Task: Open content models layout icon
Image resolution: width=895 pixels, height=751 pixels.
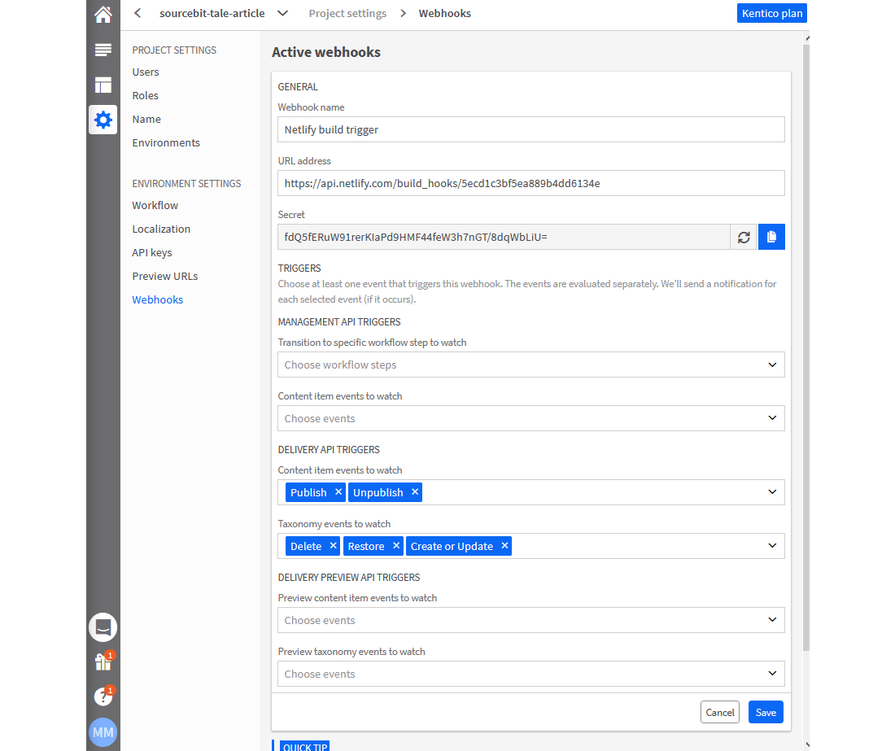Action: click(x=103, y=85)
